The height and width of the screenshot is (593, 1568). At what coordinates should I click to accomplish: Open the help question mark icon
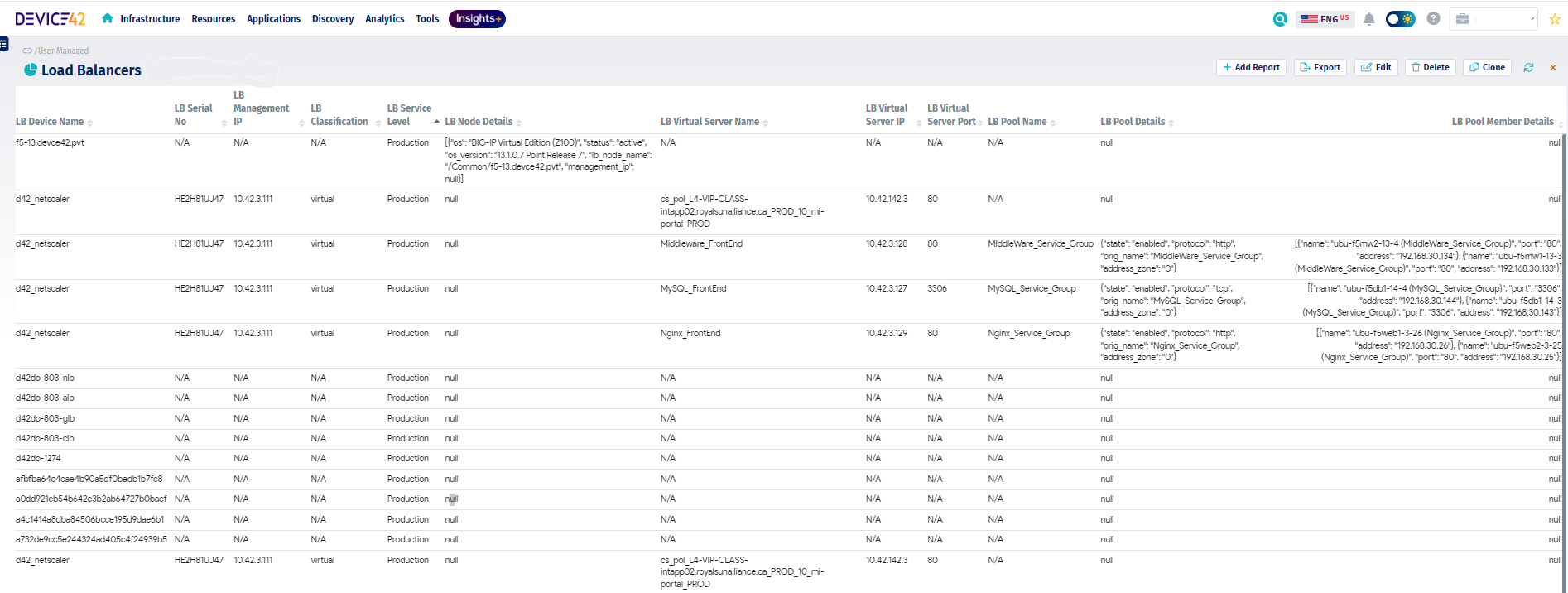pyautogui.click(x=1433, y=18)
